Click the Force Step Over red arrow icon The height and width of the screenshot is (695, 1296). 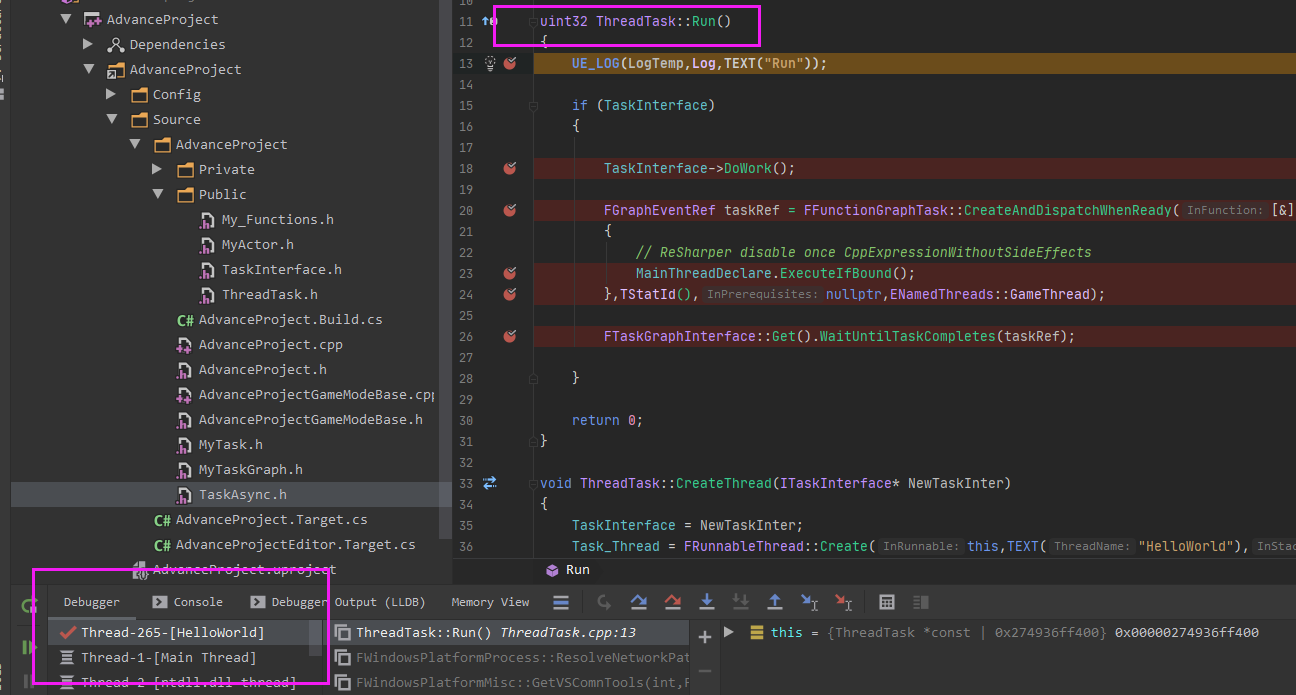pyautogui.click(x=672, y=602)
